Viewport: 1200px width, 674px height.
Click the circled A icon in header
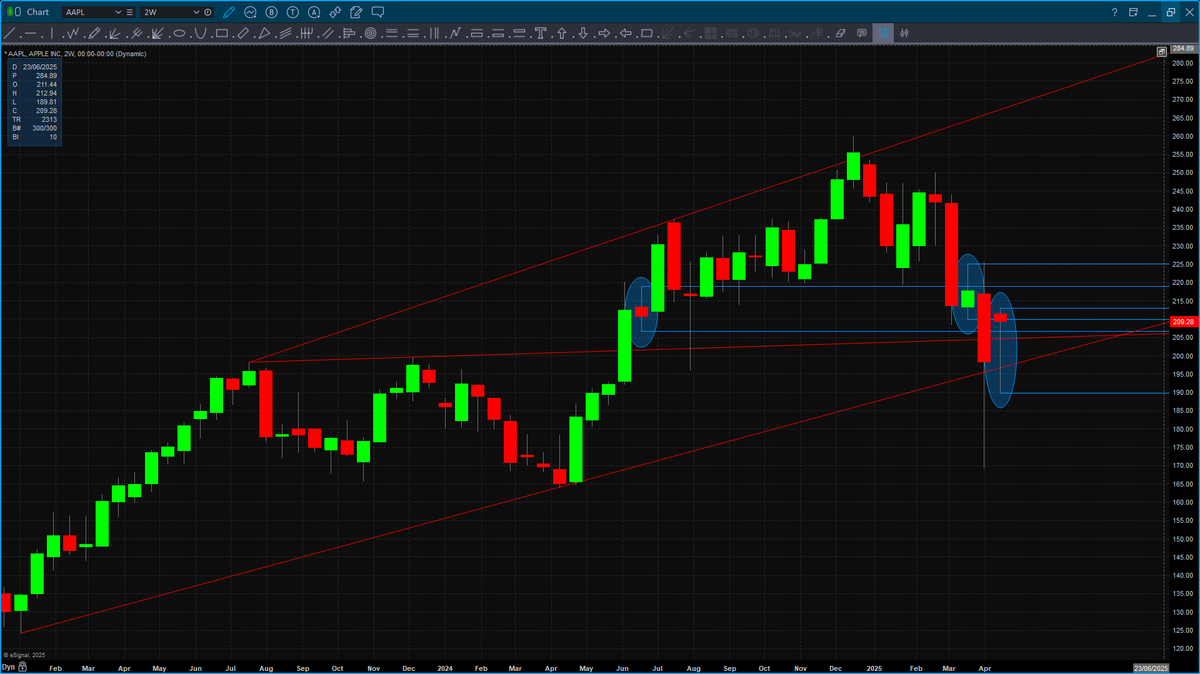coord(314,12)
